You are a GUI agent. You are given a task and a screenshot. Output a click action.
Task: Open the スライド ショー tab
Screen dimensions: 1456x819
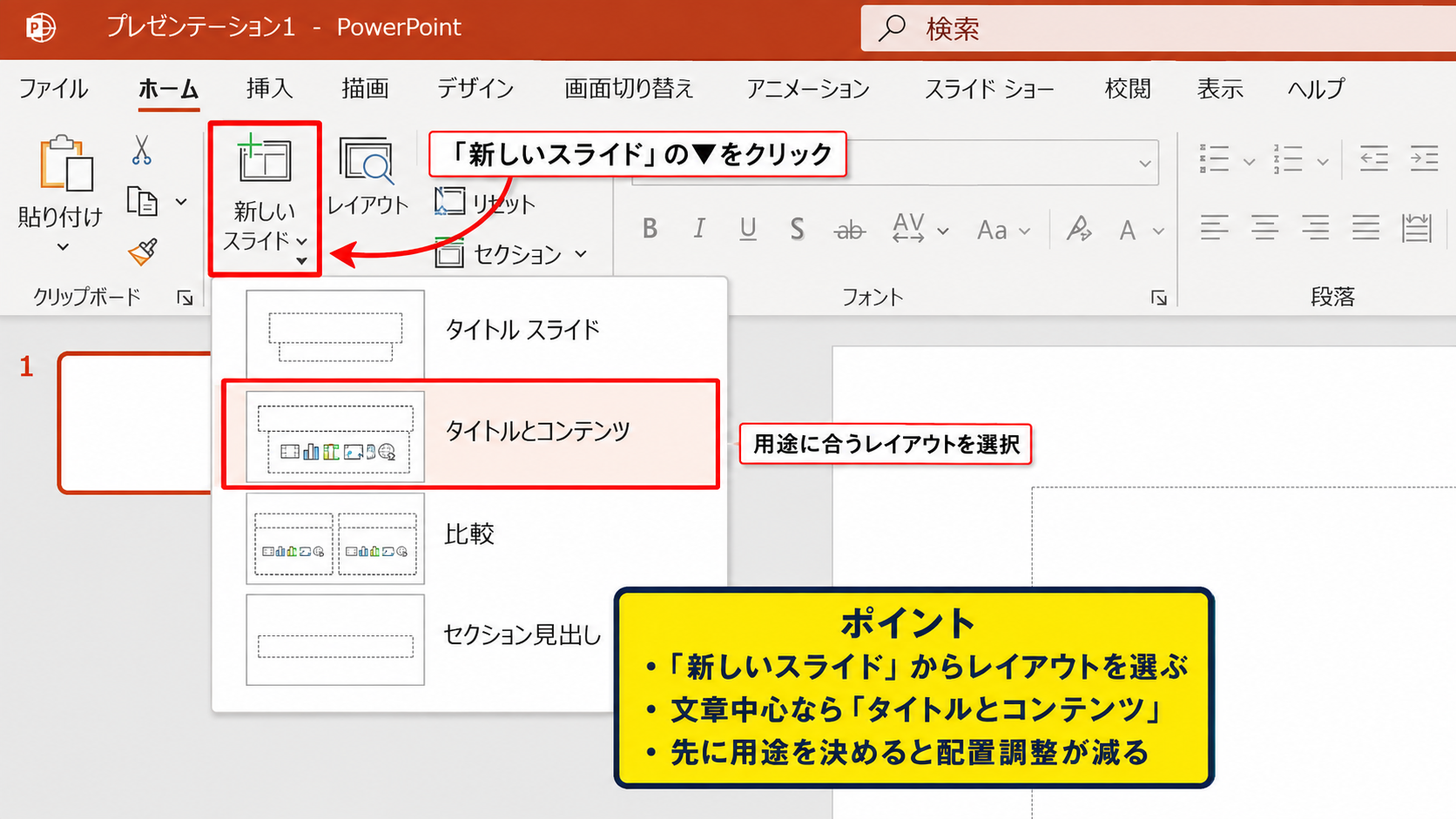(989, 89)
